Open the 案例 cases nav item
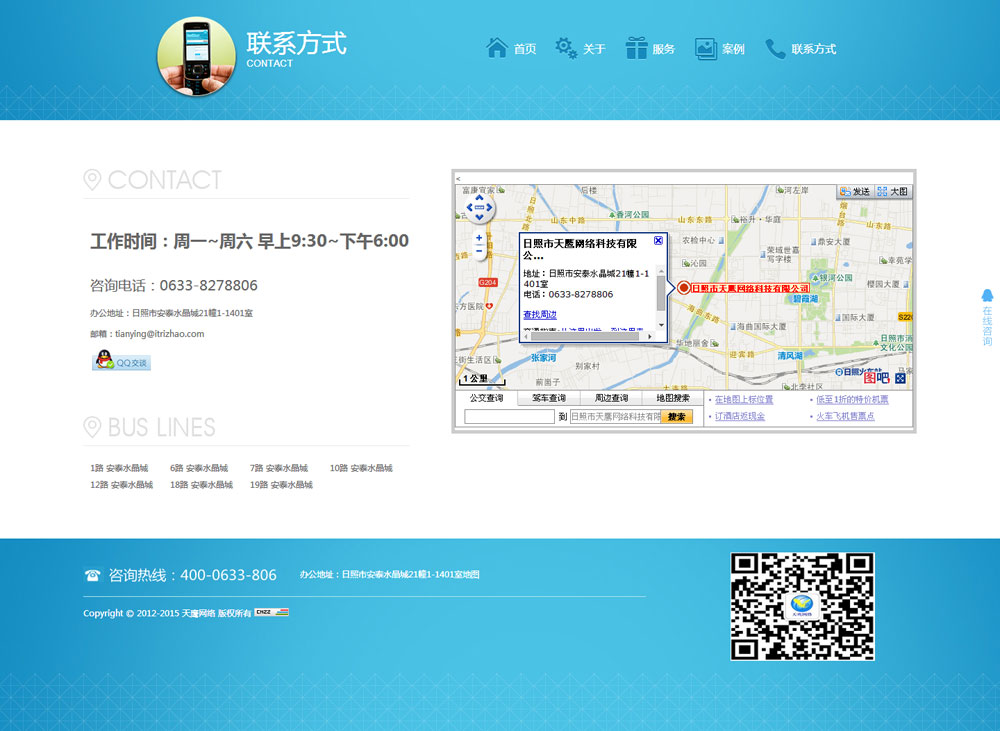 [x=719, y=48]
